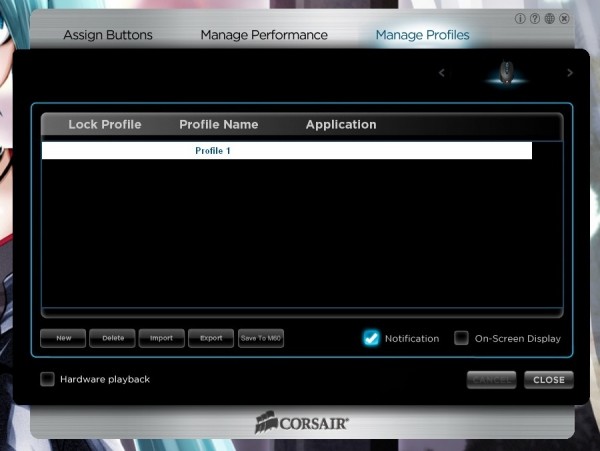600x451 pixels.
Task: Switch to Assign Buttons tab
Action: click(x=108, y=35)
